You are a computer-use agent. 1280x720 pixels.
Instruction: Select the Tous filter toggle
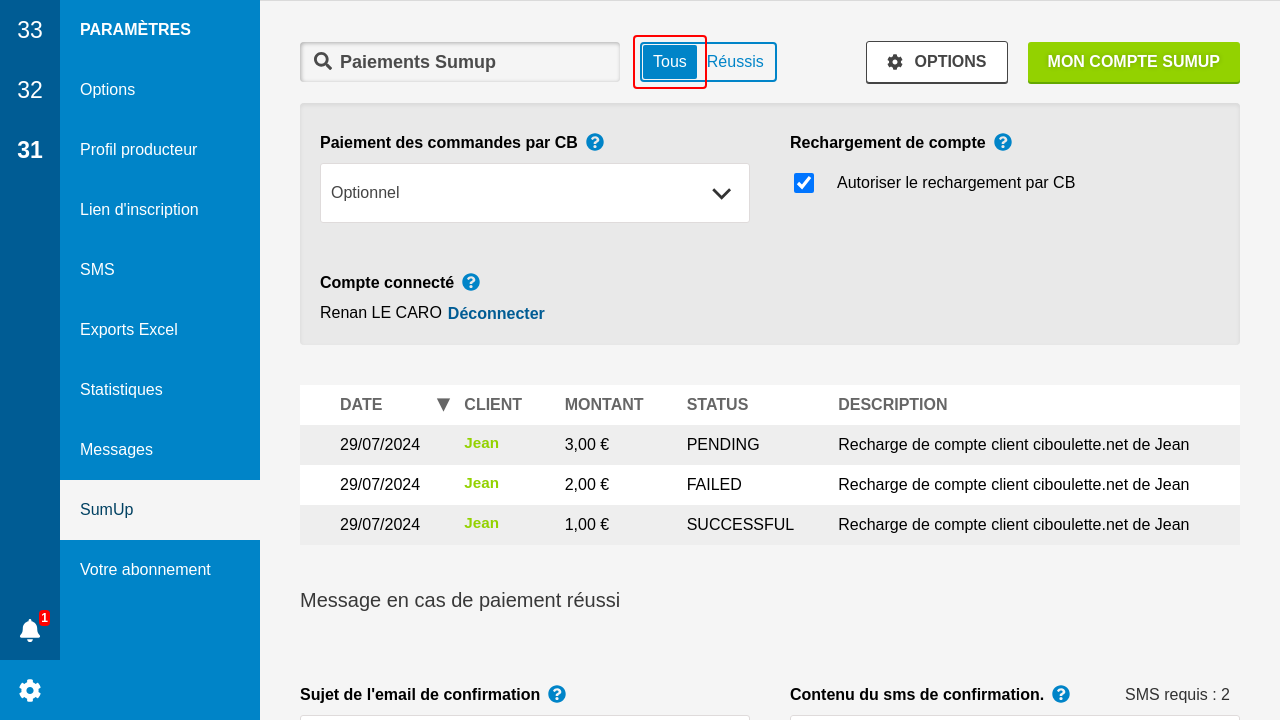(x=669, y=62)
